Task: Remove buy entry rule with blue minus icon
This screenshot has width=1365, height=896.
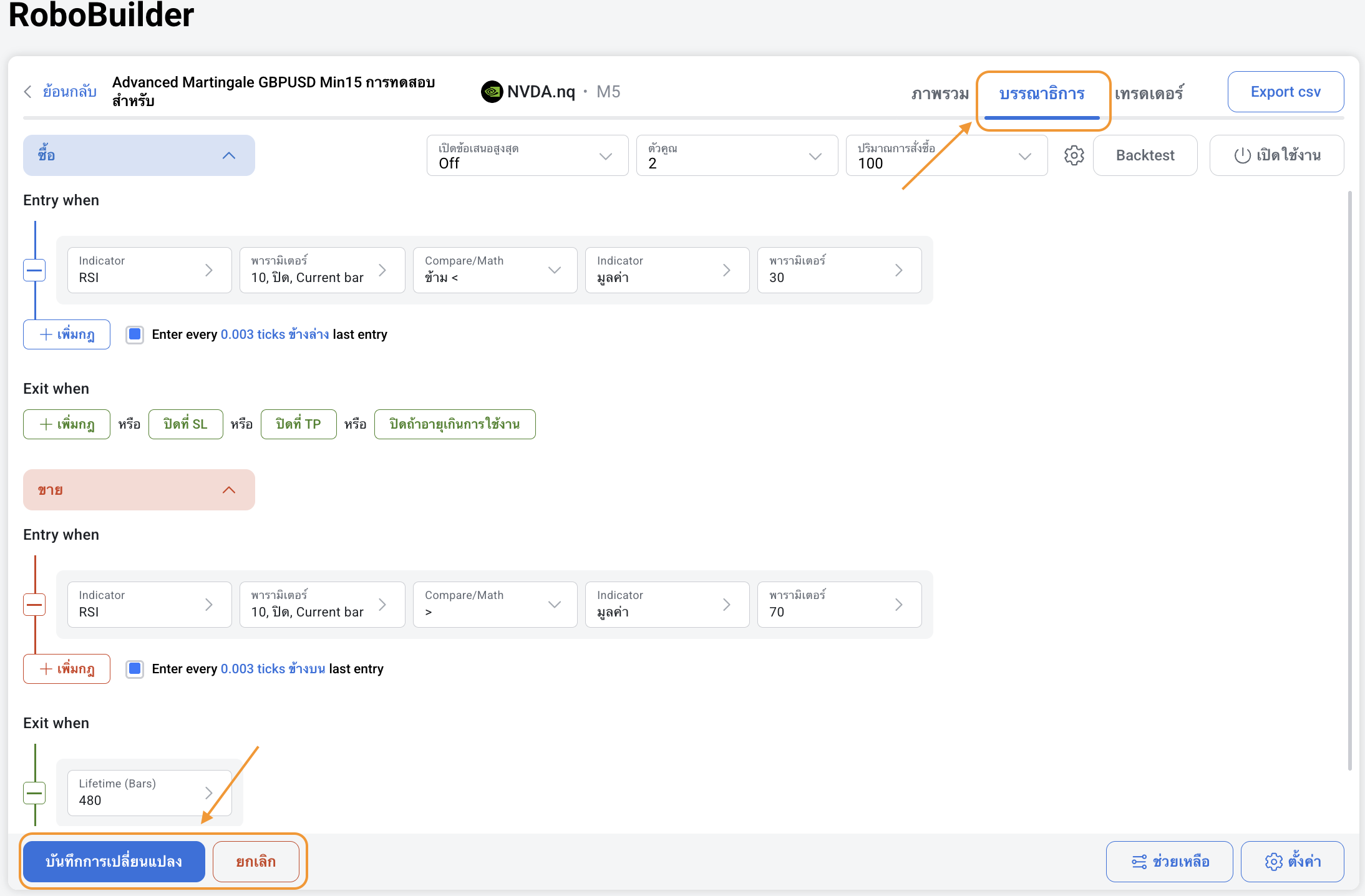Action: [x=34, y=270]
